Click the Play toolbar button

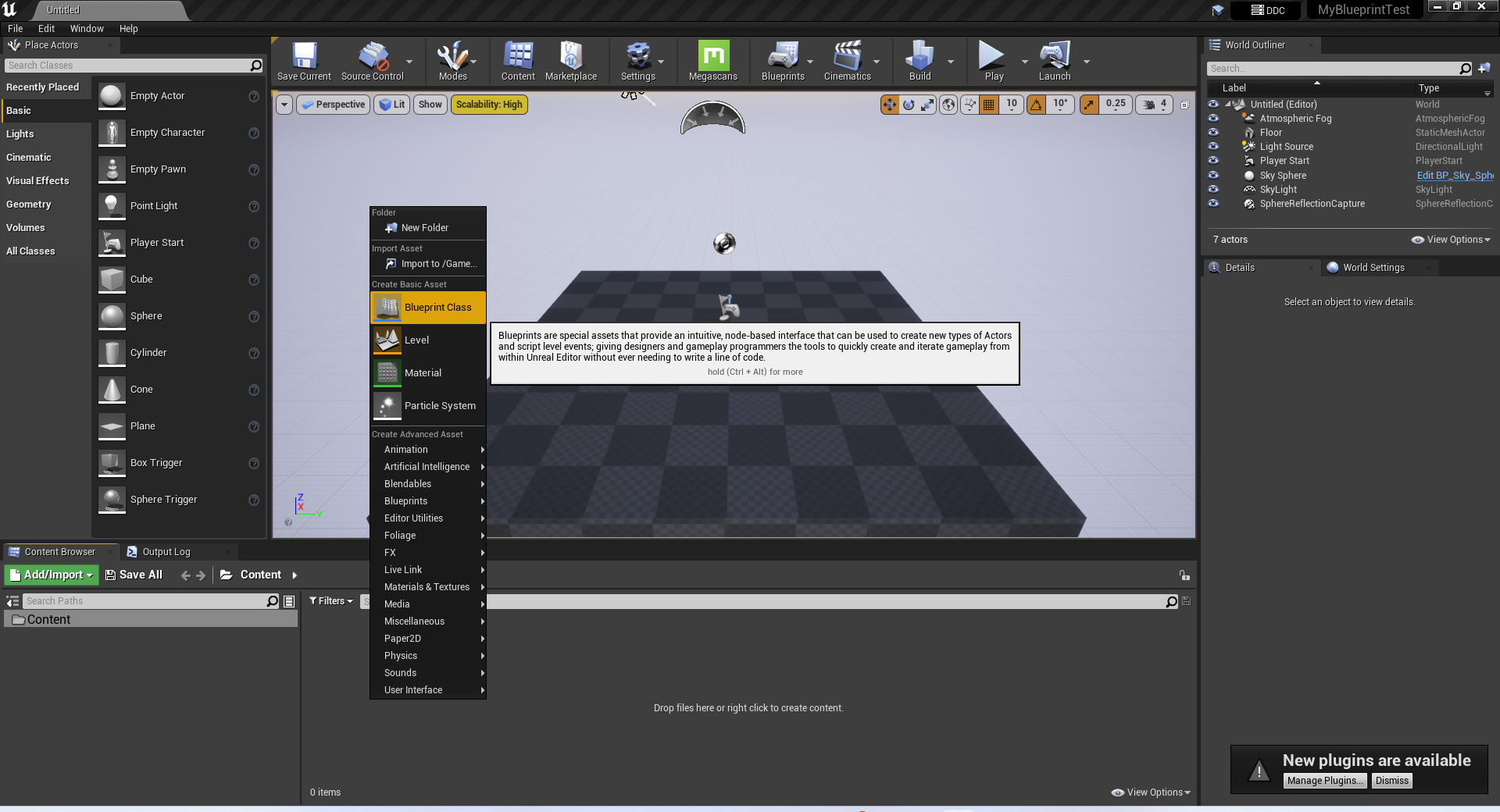tap(994, 61)
